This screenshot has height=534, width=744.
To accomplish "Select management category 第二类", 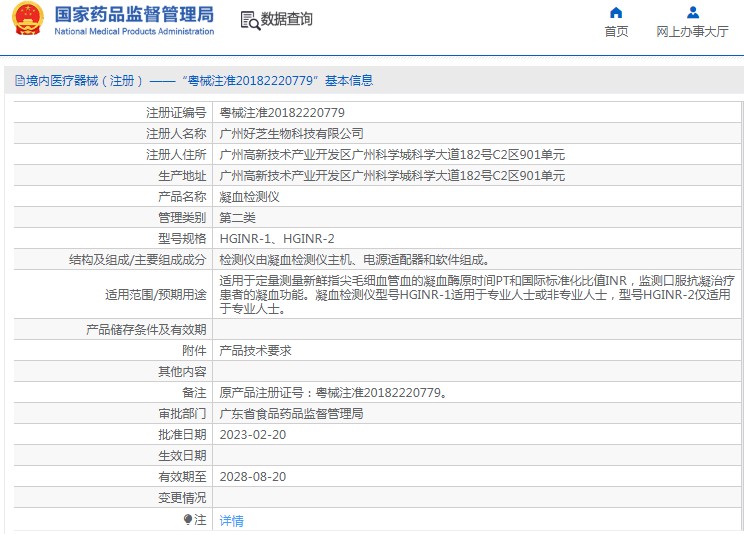I will tap(238, 217).
